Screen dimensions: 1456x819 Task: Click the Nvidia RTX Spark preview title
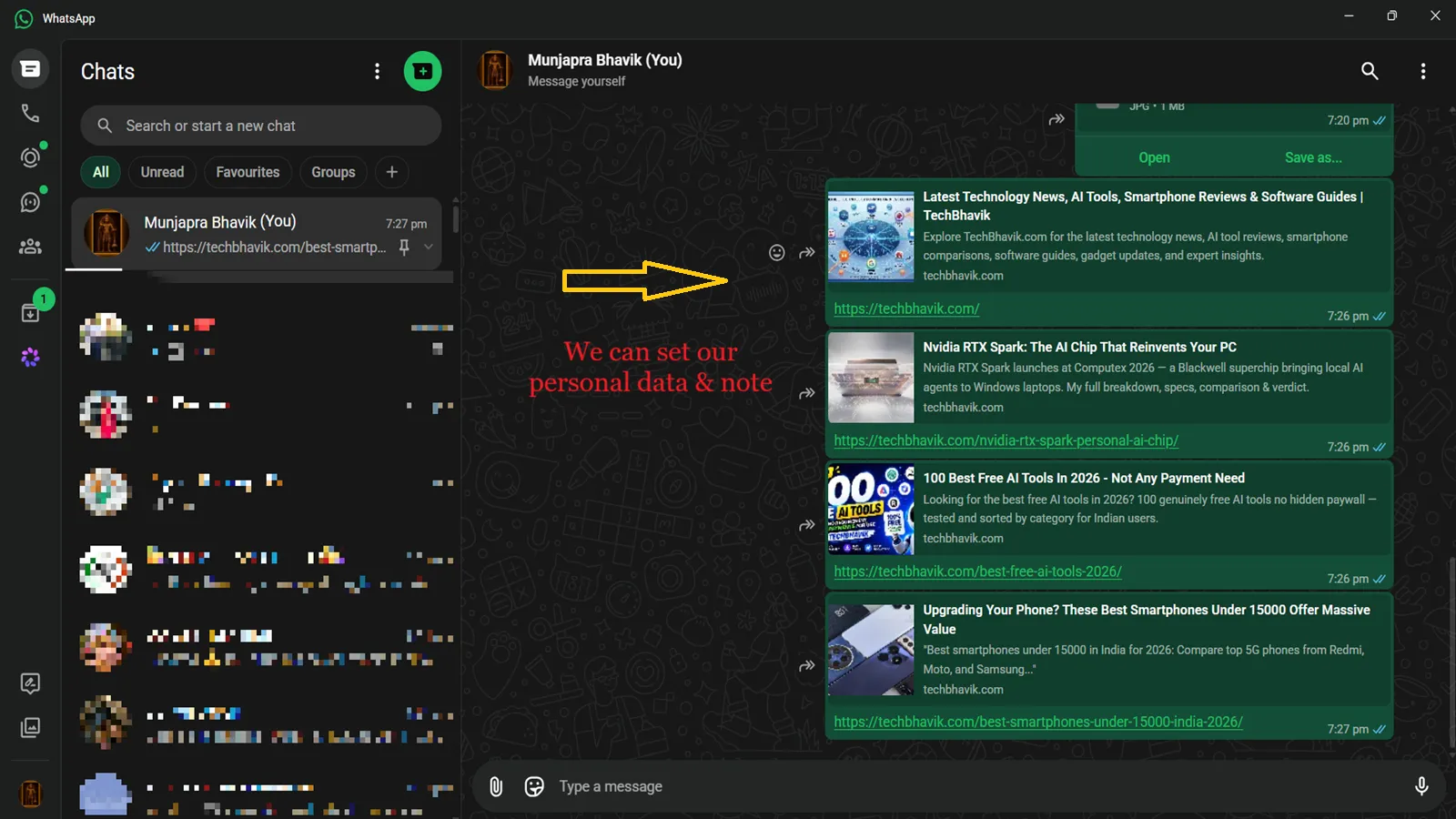[x=1079, y=347]
